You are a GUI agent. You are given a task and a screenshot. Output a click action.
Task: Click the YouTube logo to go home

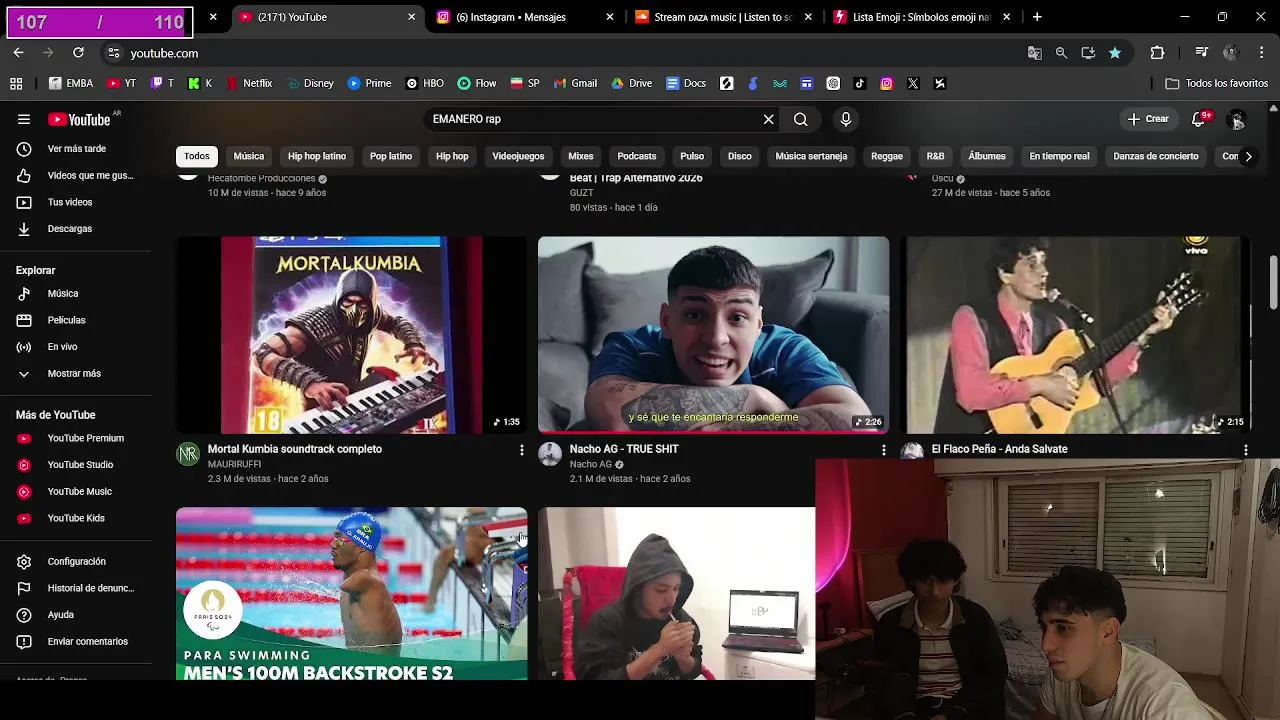coord(80,119)
